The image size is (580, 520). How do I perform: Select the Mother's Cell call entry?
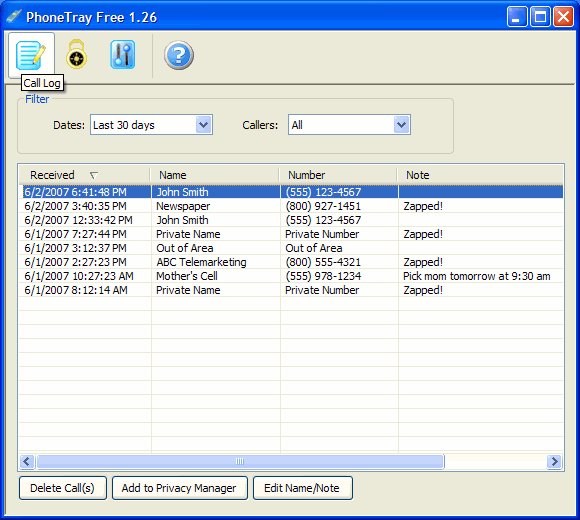tap(291, 276)
